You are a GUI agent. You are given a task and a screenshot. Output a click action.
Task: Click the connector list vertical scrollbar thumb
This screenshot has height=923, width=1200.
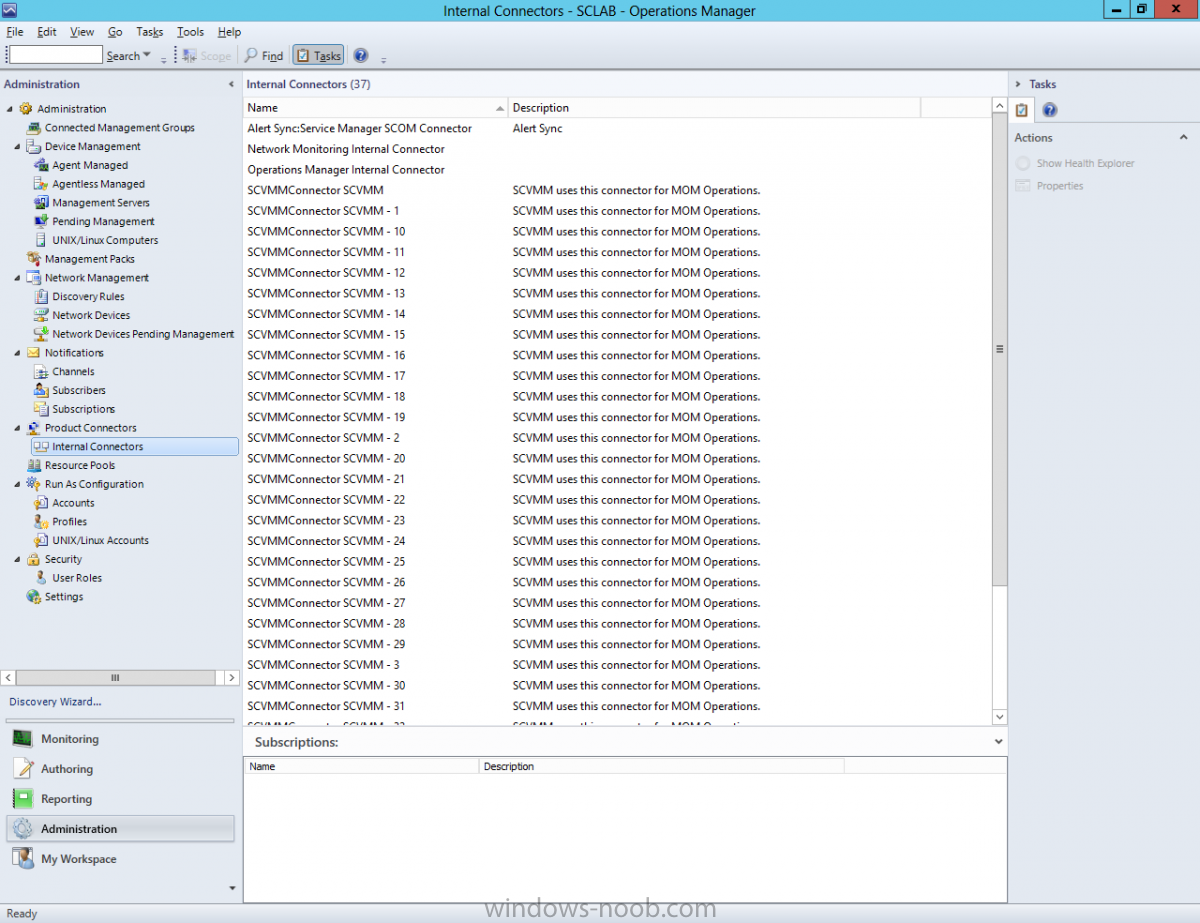click(x=999, y=349)
